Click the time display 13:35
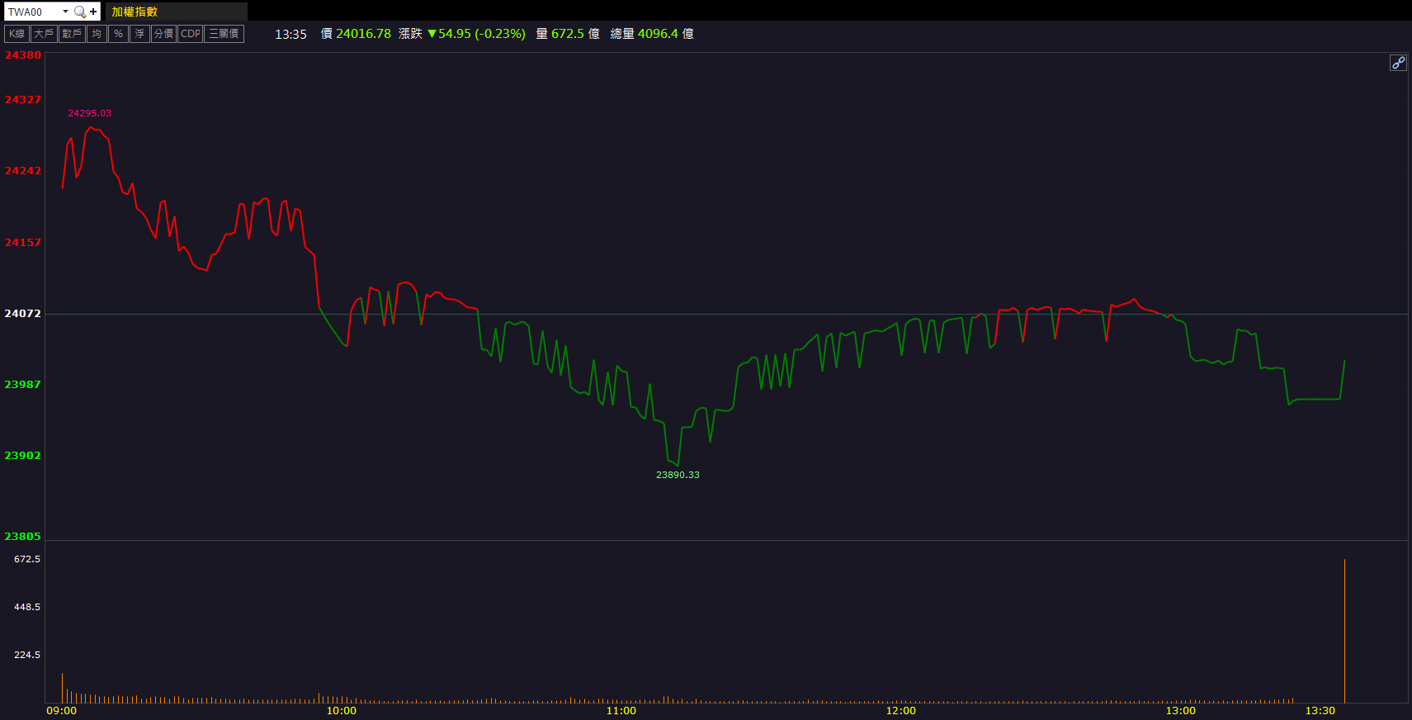 (290, 34)
